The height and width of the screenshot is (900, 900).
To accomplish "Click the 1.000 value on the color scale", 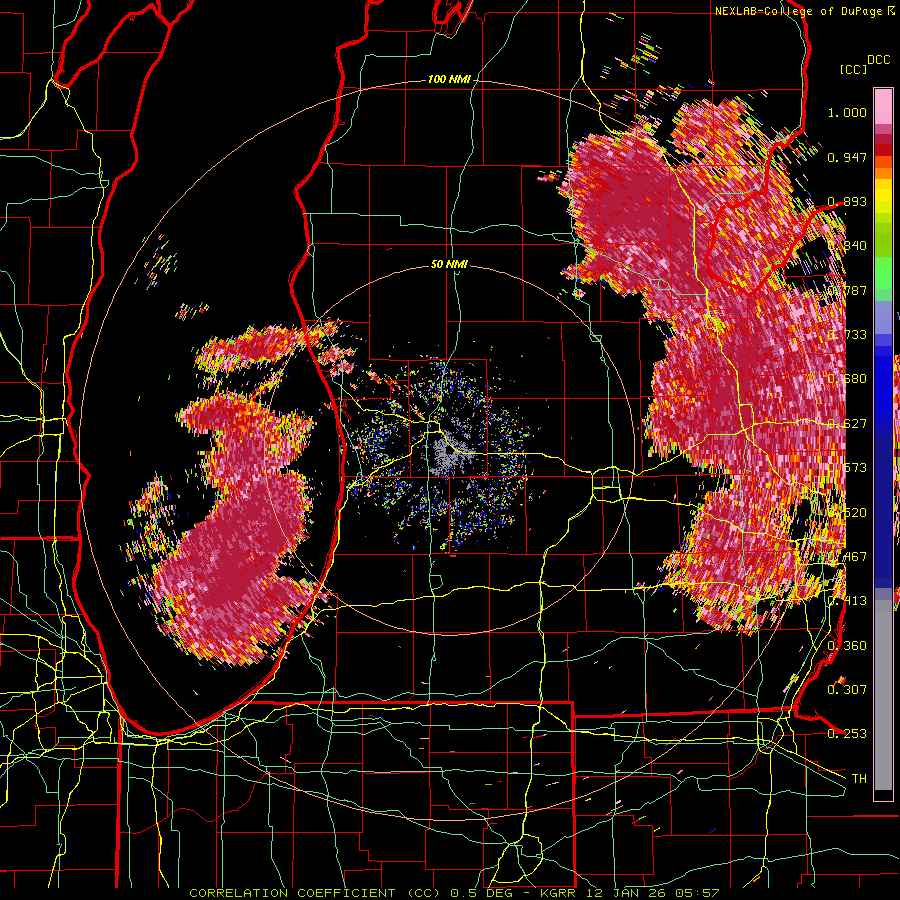I will pyautogui.click(x=847, y=112).
